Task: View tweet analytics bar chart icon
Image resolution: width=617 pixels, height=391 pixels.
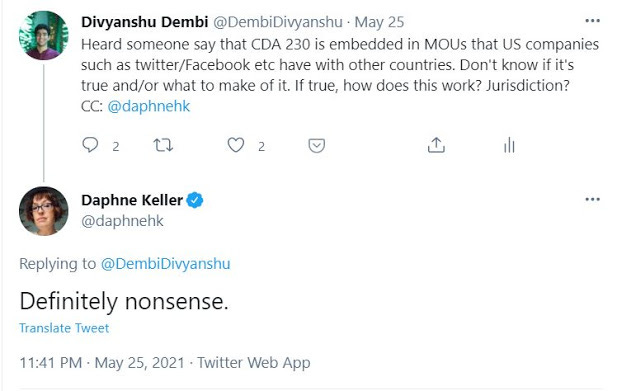Action: click(509, 145)
